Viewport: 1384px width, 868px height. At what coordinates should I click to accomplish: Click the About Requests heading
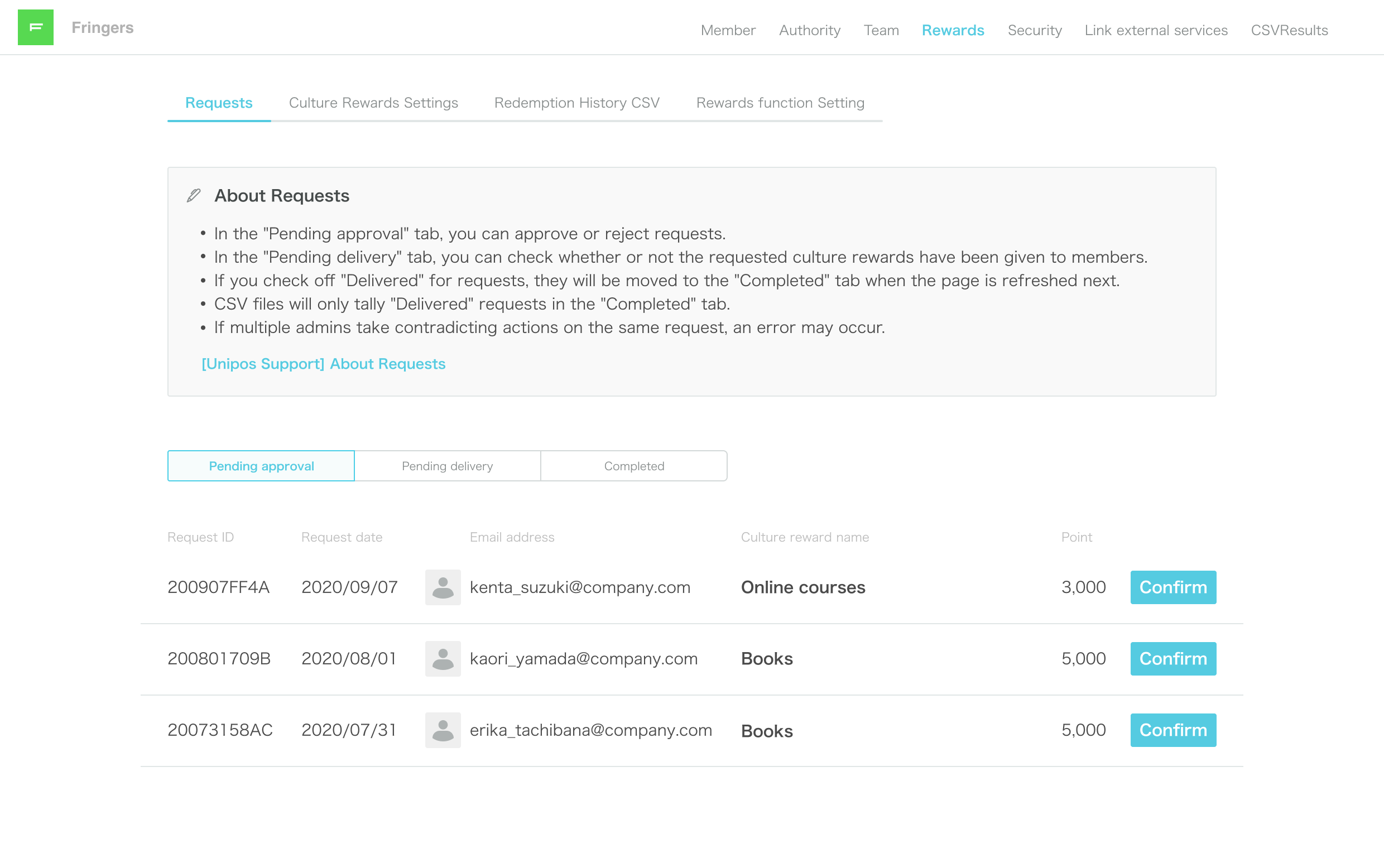tap(281, 196)
